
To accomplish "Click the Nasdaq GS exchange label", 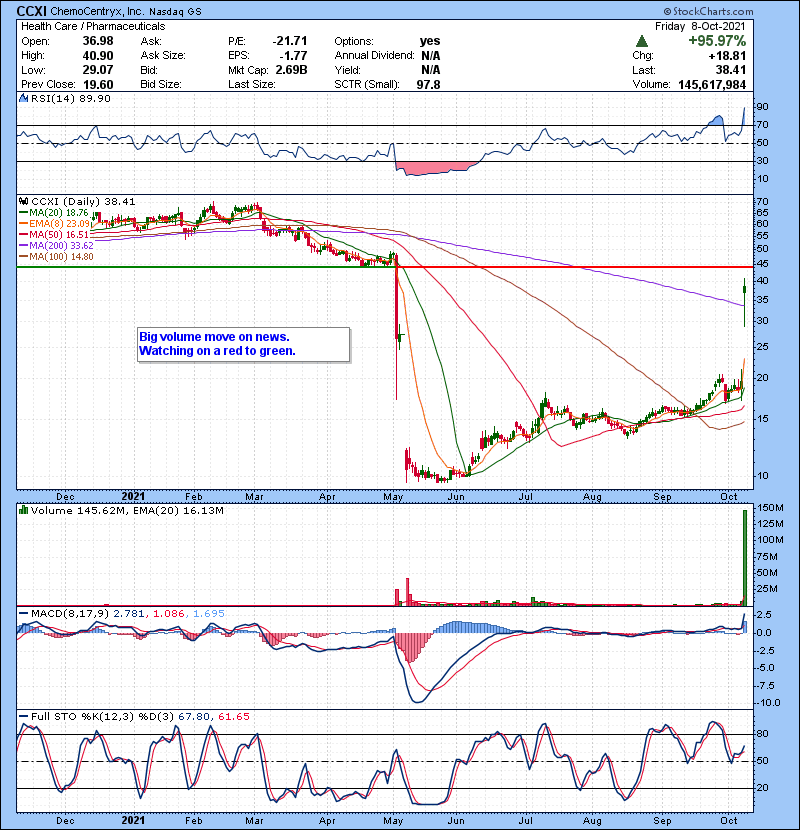I will [175, 12].
